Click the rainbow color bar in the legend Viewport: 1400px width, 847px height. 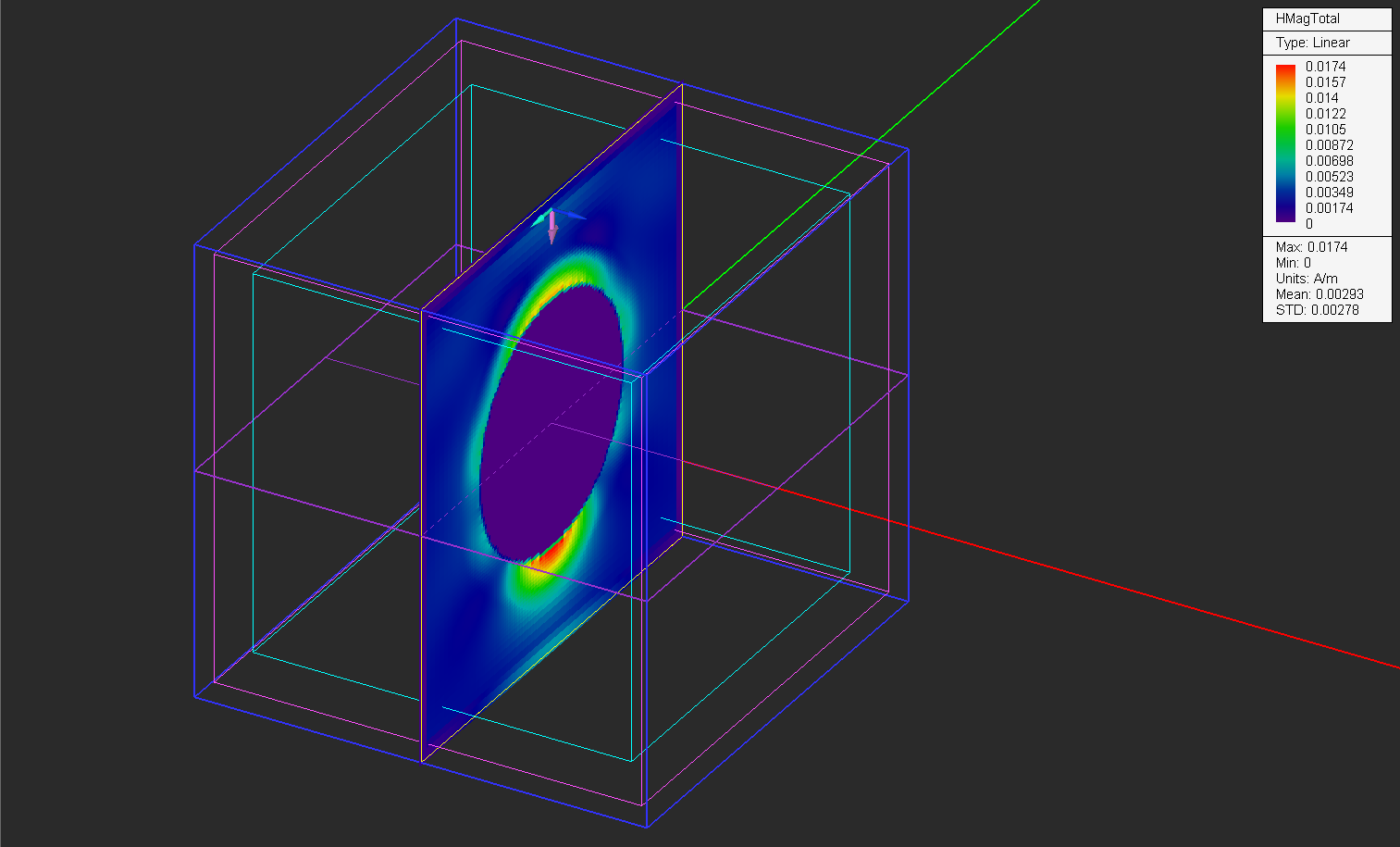[1285, 143]
